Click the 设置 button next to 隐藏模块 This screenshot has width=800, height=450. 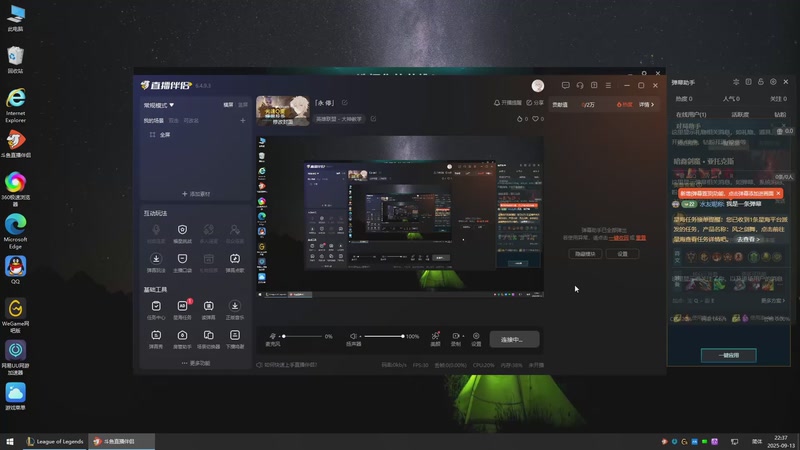[622, 254]
